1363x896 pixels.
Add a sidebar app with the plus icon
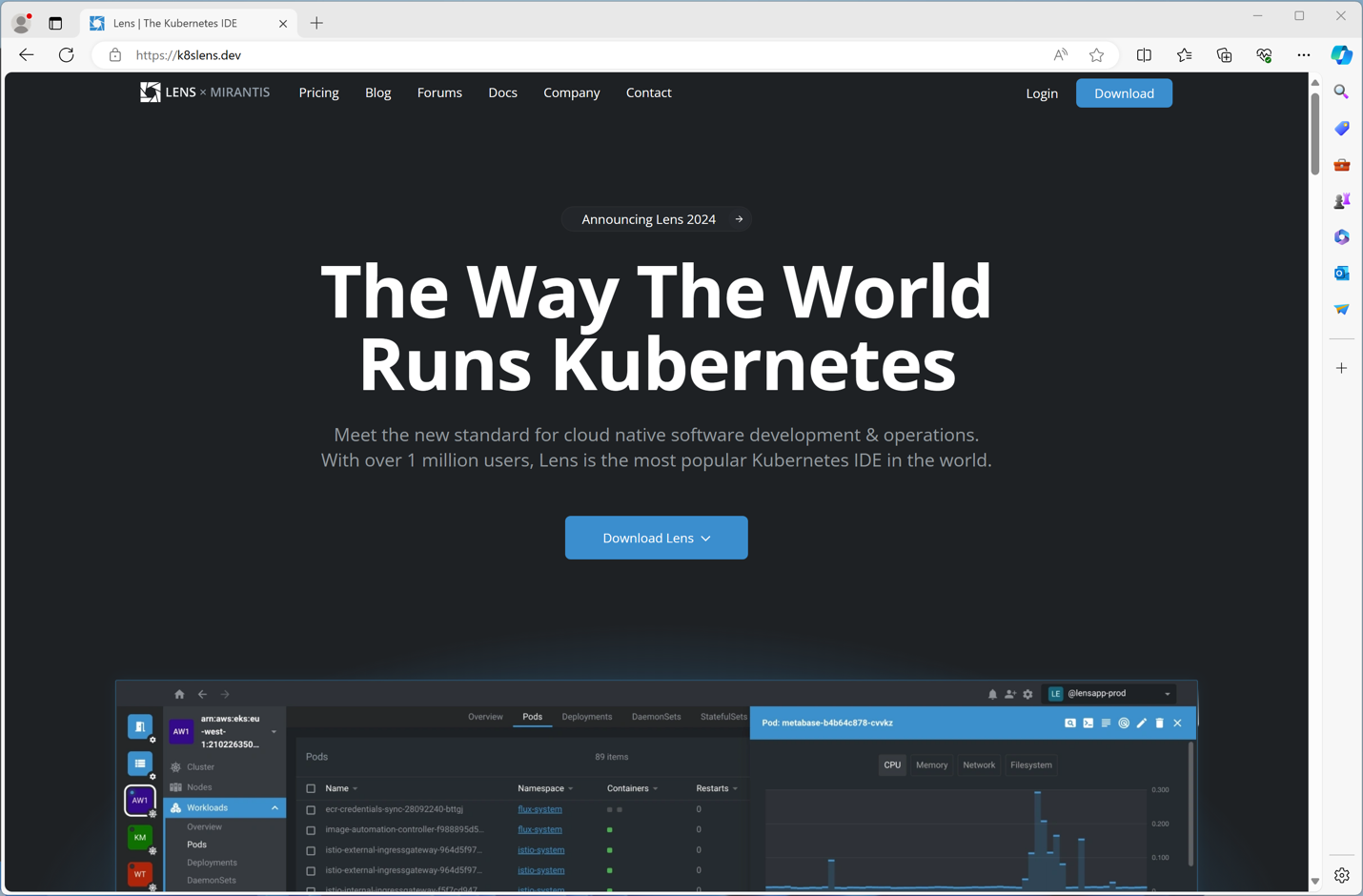pyautogui.click(x=1342, y=368)
